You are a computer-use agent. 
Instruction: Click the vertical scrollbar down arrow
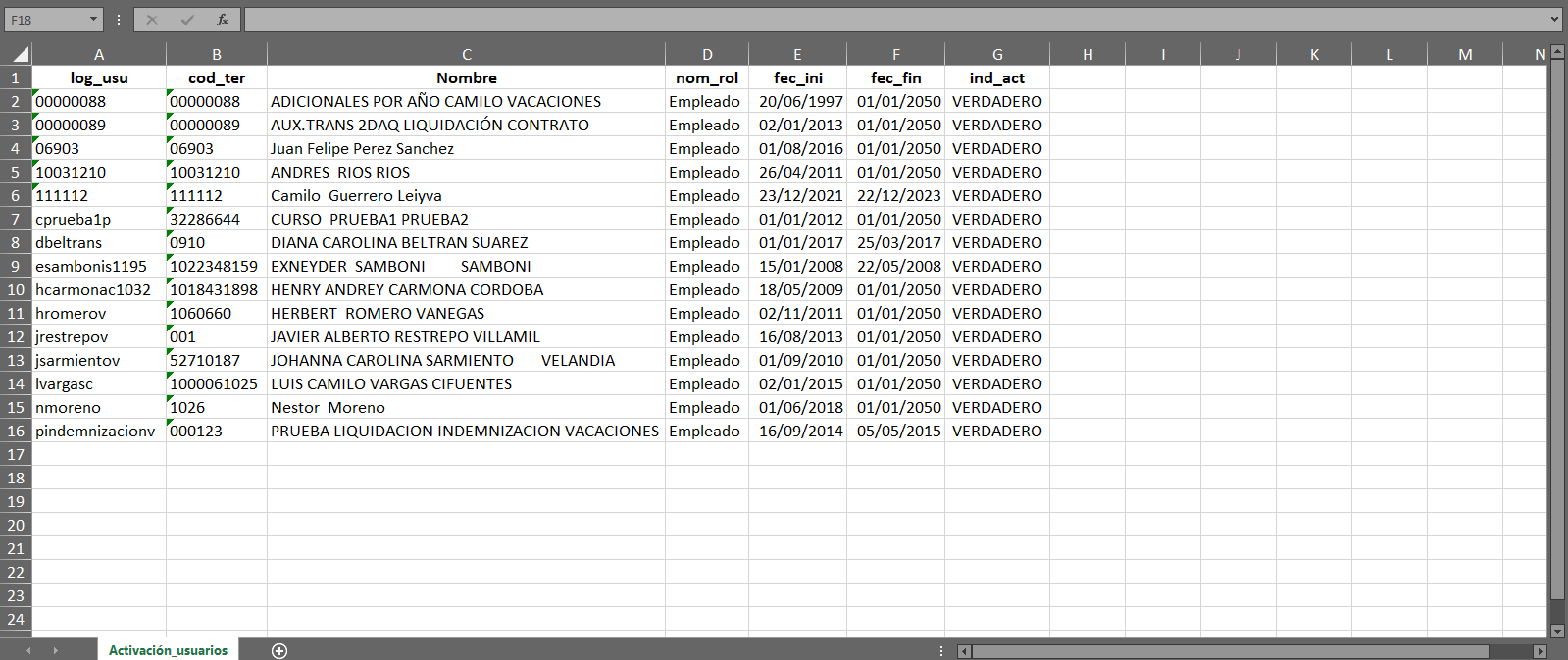click(1557, 632)
